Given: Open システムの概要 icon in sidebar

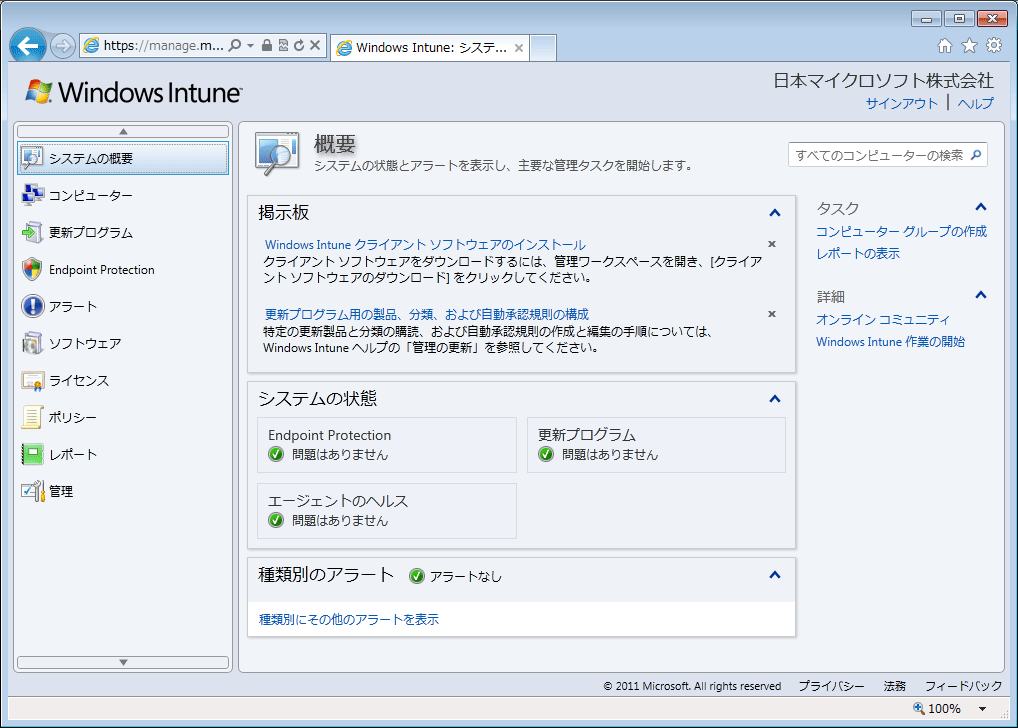Looking at the screenshot, I should pos(32,158).
